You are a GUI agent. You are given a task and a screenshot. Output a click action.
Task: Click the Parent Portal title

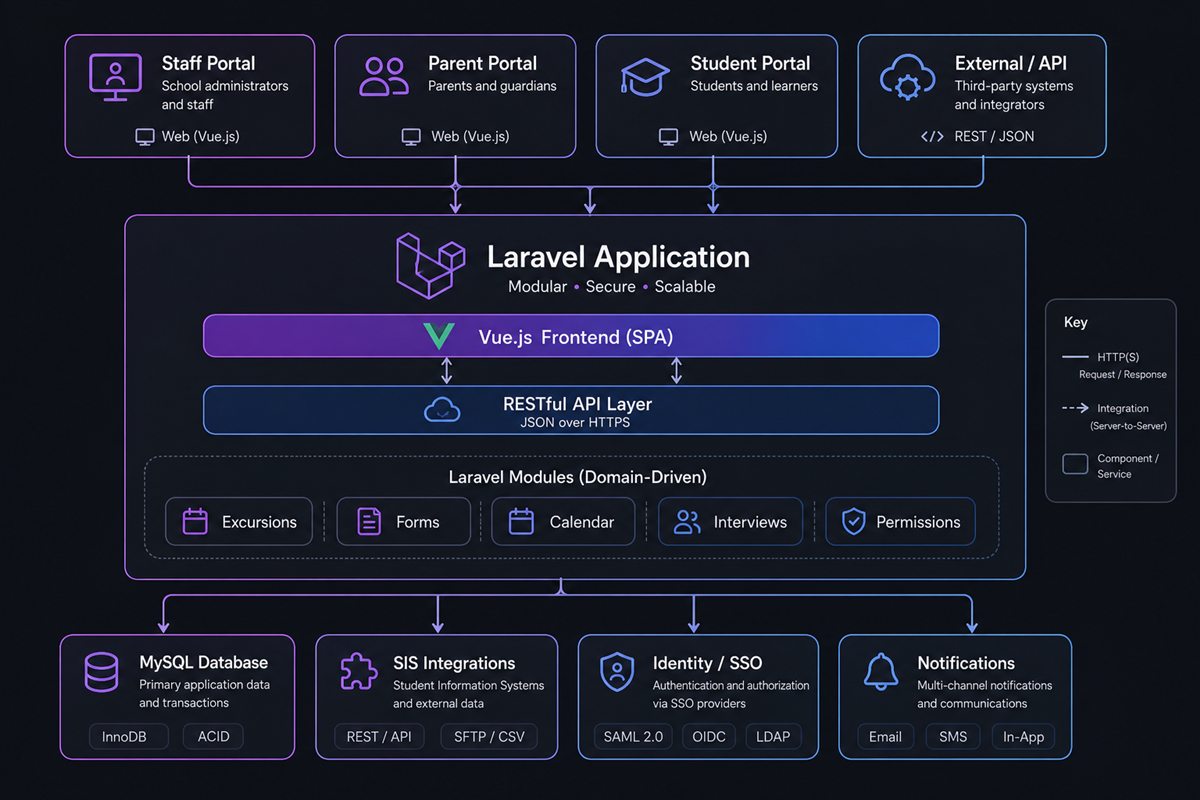pyautogui.click(x=482, y=63)
